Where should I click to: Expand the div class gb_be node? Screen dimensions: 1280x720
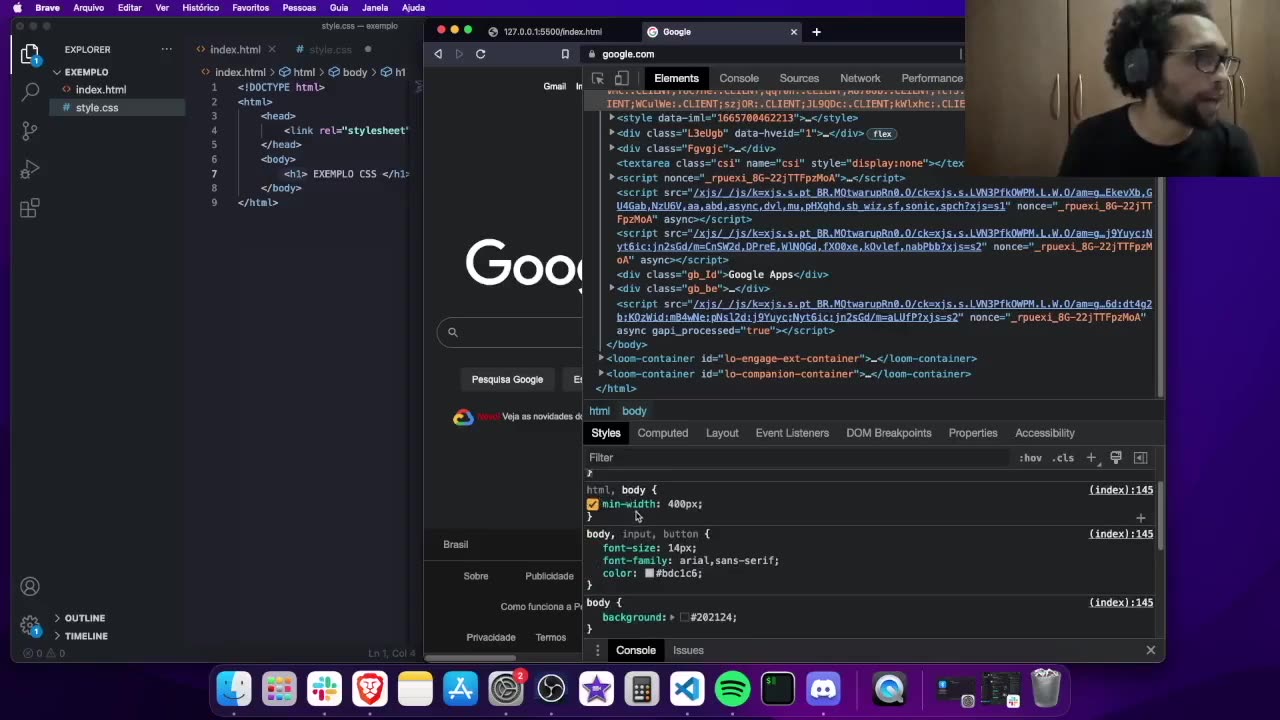click(612, 288)
